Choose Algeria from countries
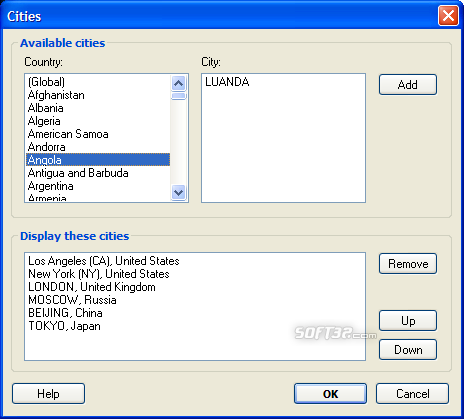Viewport: 464px width, 419px height. point(98,121)
